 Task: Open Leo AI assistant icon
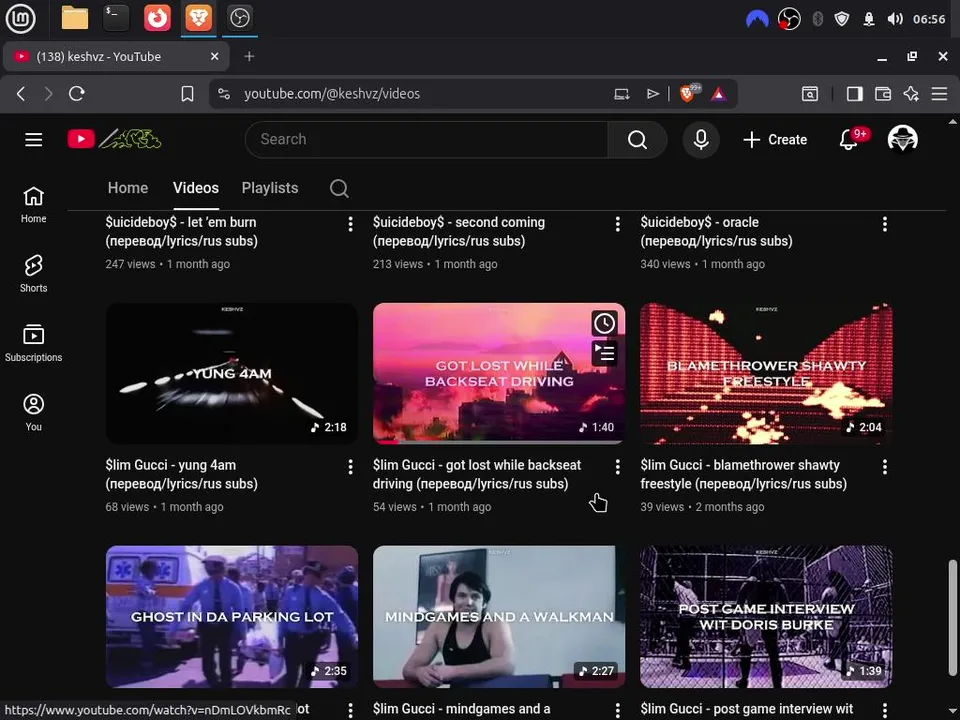[x=911, y=94]
